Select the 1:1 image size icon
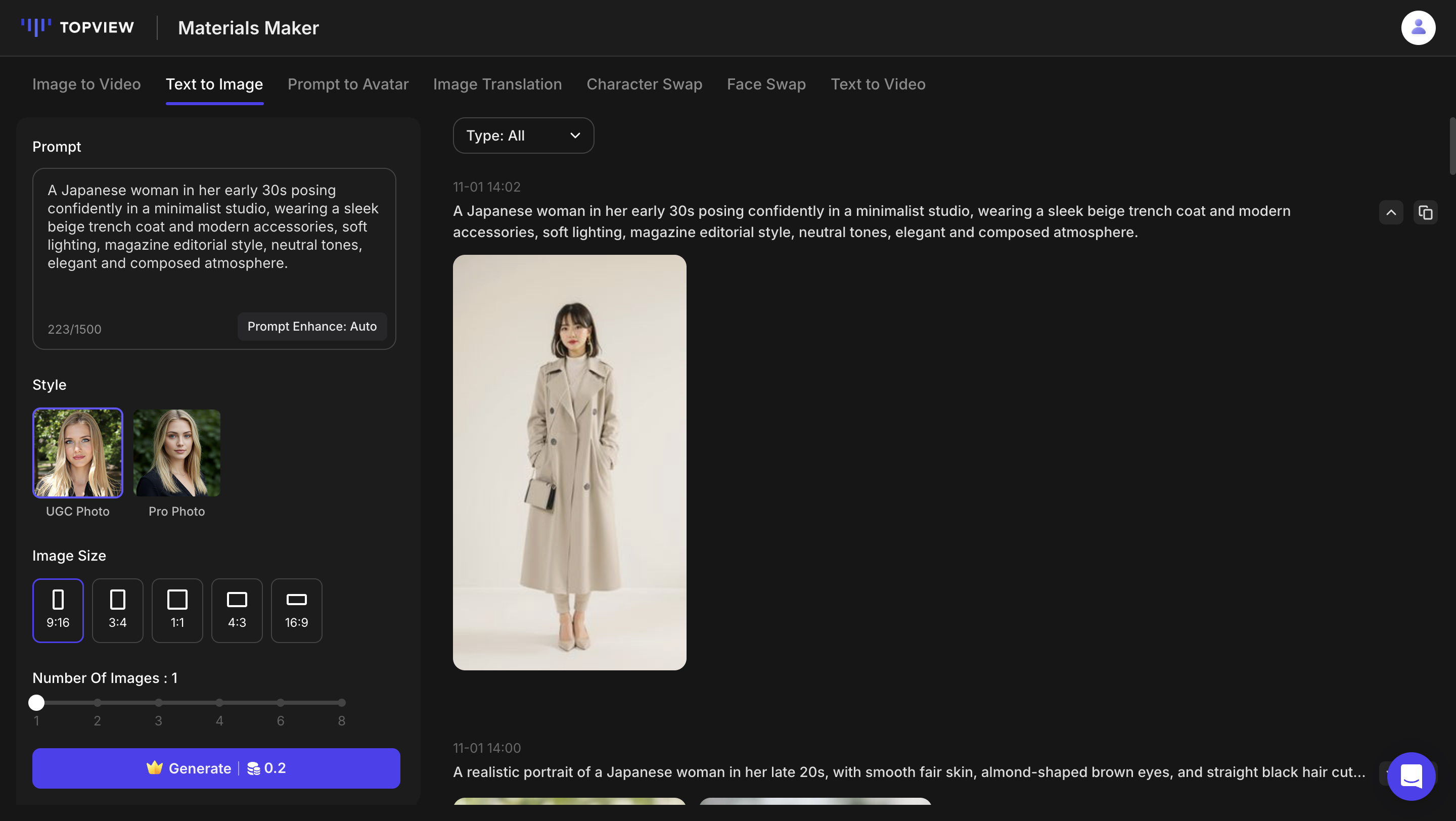 (x=177, y=610)
